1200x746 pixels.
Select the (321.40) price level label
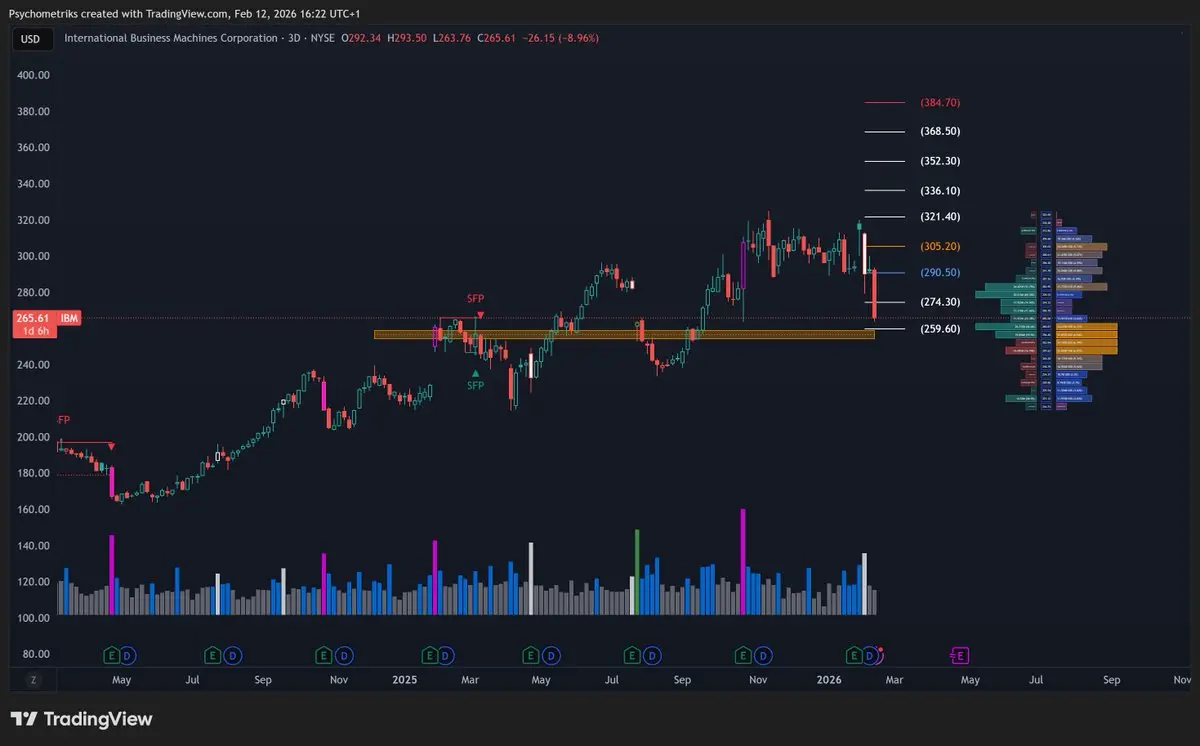coord(940,217)
